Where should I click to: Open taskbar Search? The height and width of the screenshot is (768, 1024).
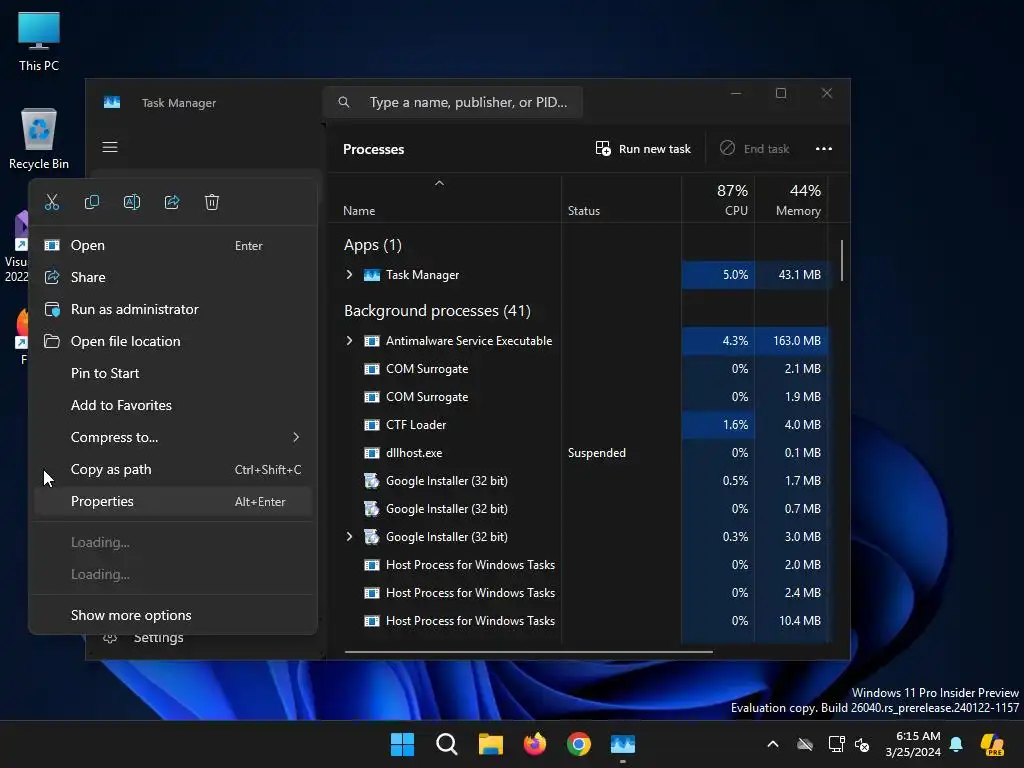(447, 744)
